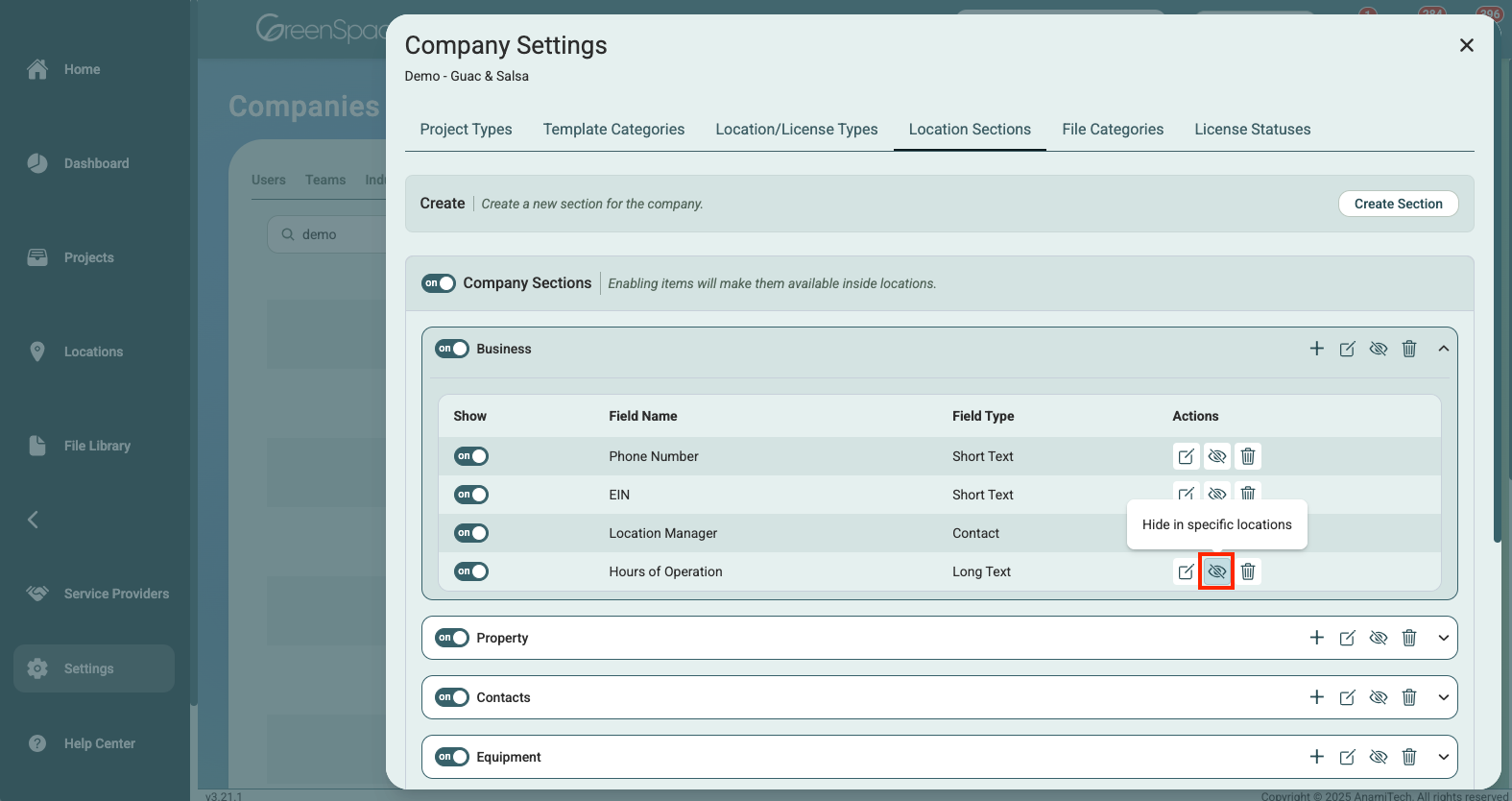1512x801 pixels.
Task: Turn off the Location Manager field
Action: point(471,533)
